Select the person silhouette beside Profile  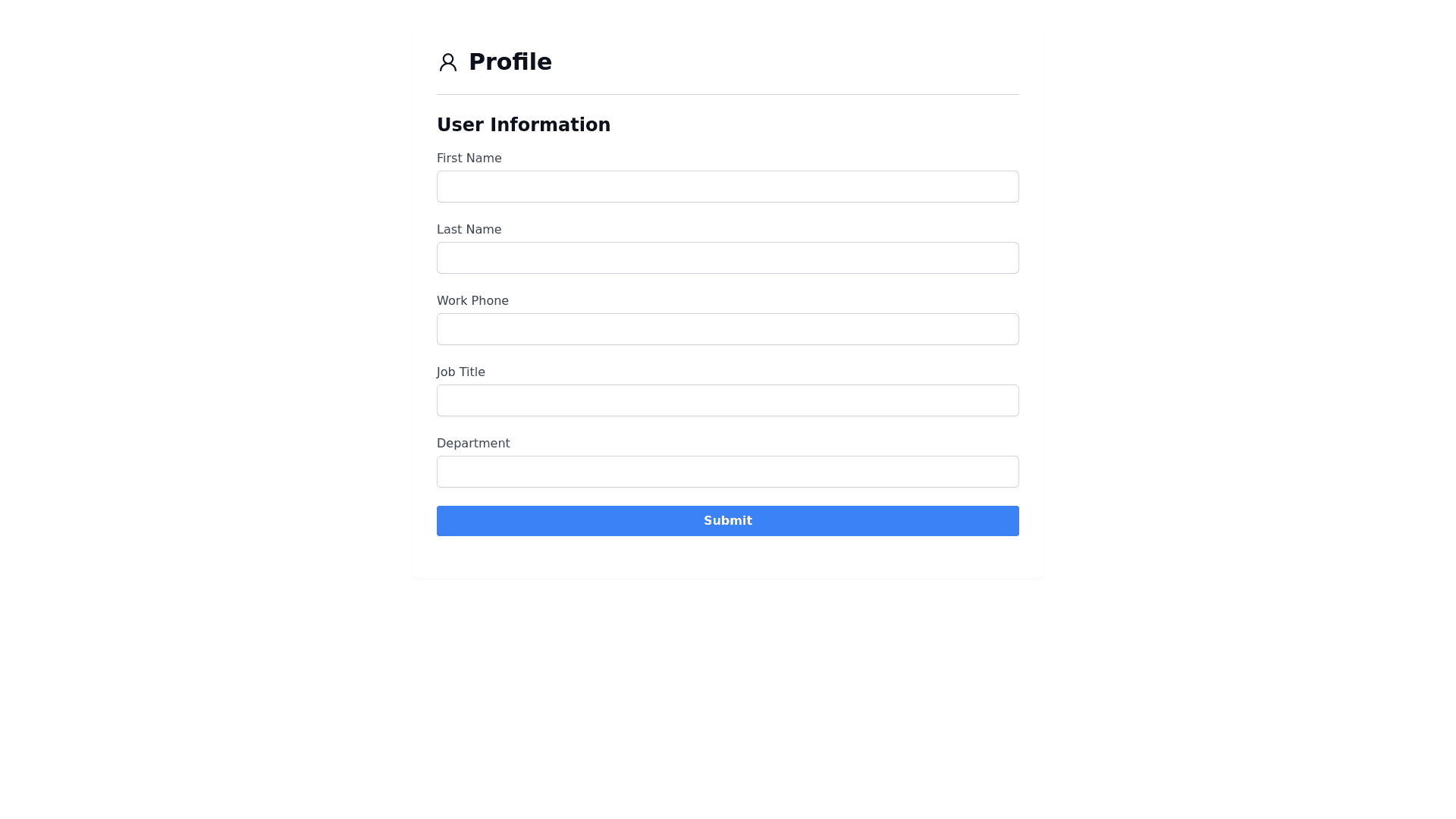[x=447, y=62]
